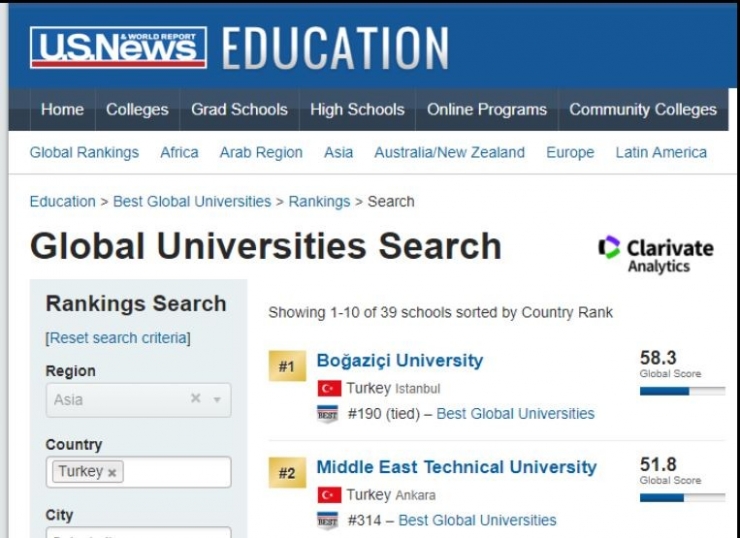Click the Education breadcrumb link
The image size is (740, 538).
62,202
